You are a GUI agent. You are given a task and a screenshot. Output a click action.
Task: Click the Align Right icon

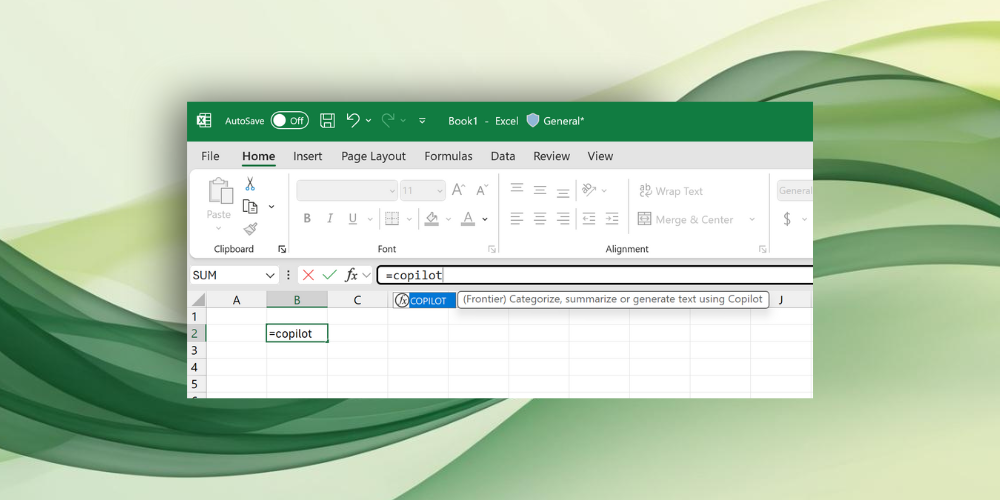[x=562, y=219]
